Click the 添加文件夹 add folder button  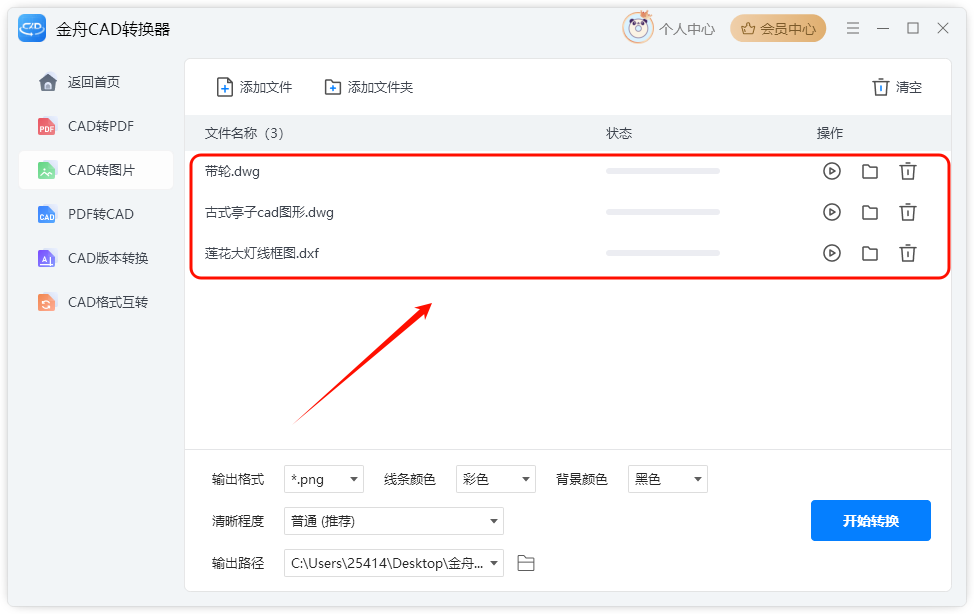(368, 87)
